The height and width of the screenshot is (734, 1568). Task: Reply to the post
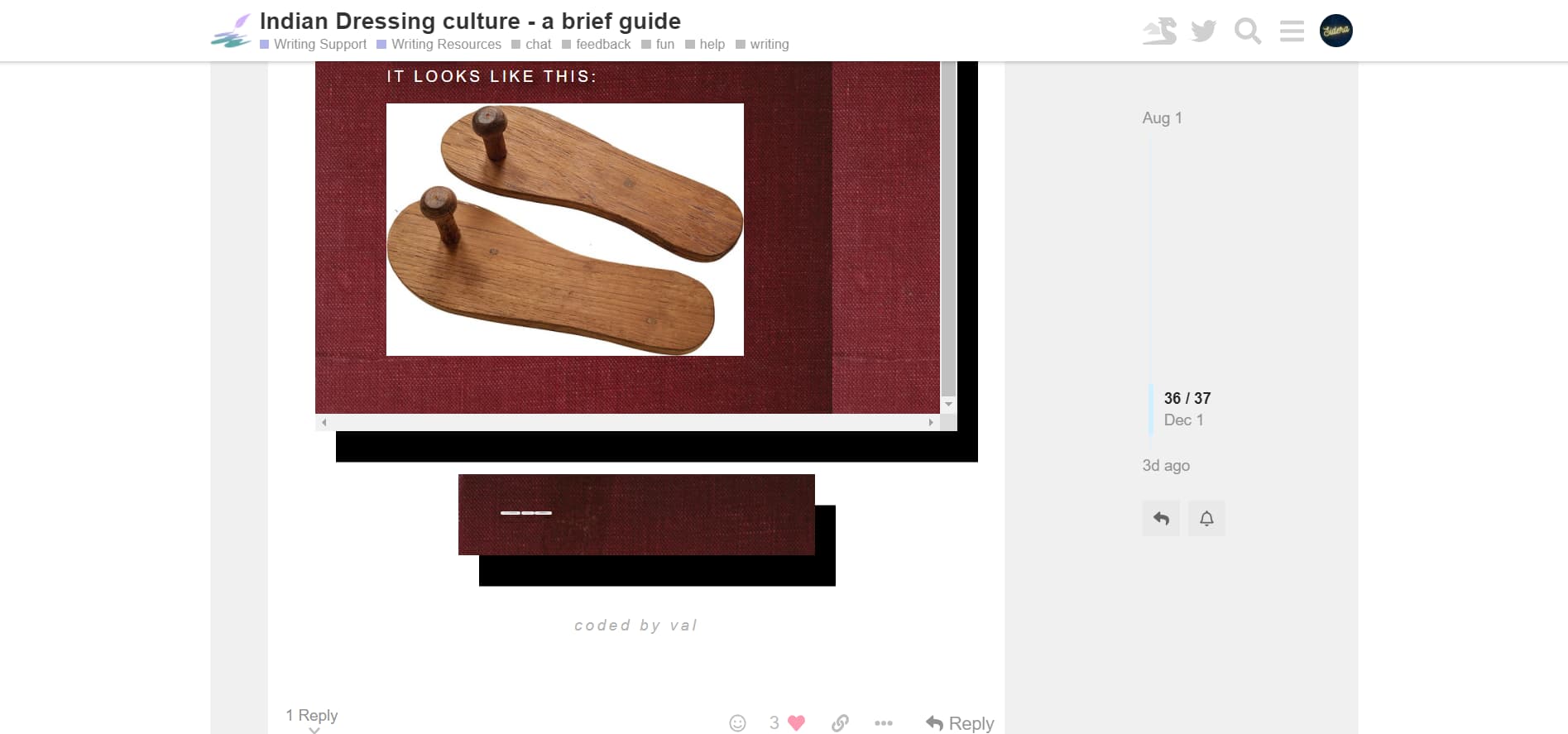[x=960, y=723]
